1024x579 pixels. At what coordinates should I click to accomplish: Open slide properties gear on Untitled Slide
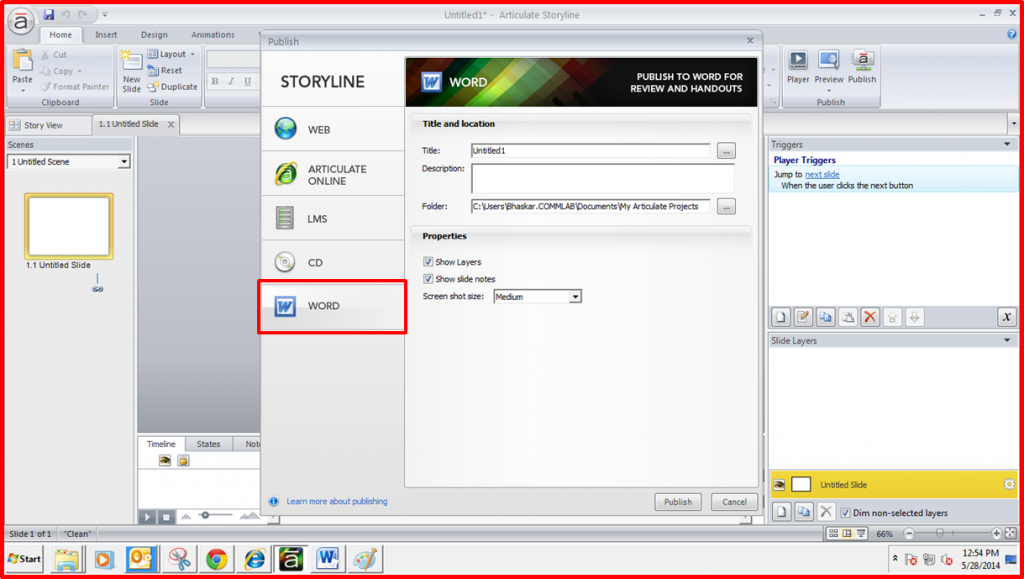(1007, 484)
